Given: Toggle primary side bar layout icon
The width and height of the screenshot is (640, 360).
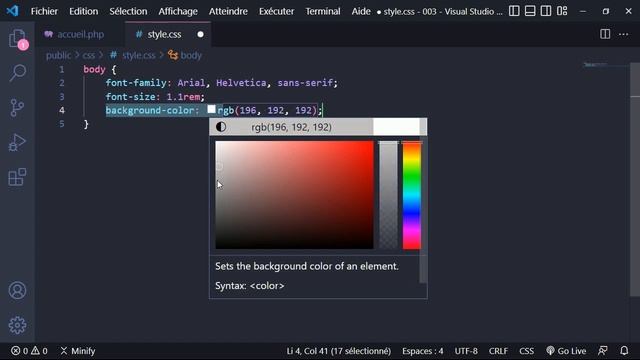Looking at the screenshot, I should click(x=514, y=11).
